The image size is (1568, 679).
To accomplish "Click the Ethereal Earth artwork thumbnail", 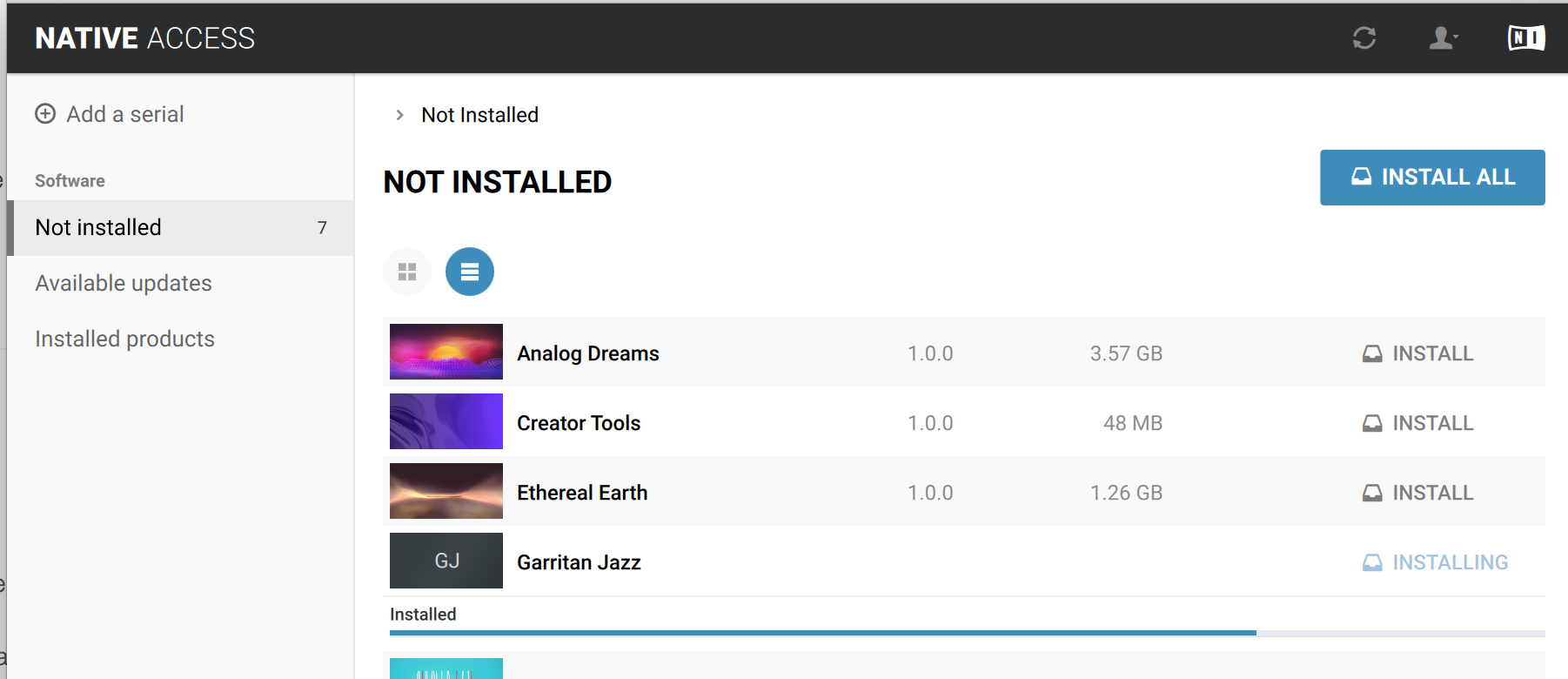I will point(446,491).
